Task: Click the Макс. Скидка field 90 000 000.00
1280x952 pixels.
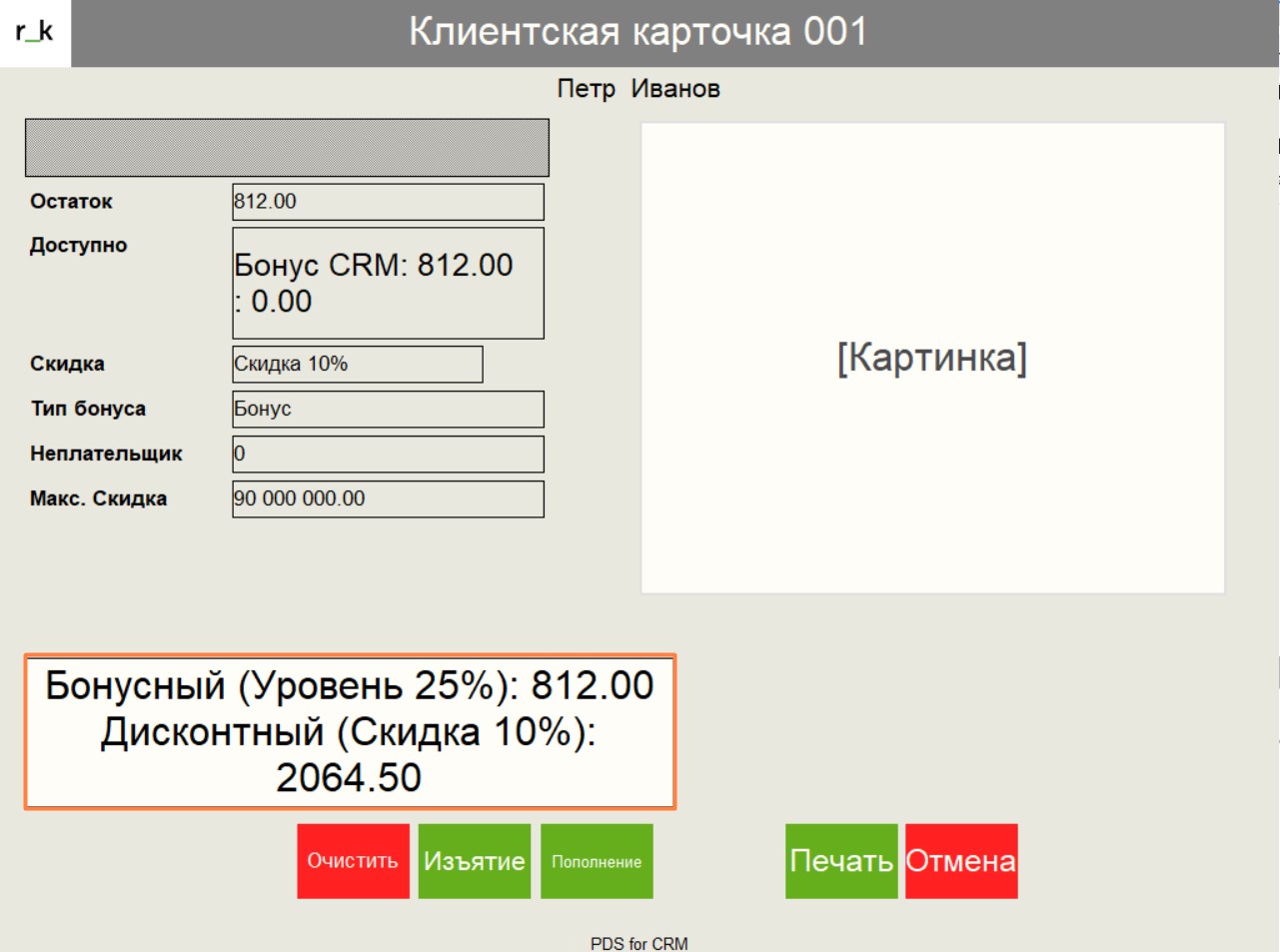Action: (x=388, y=499)
